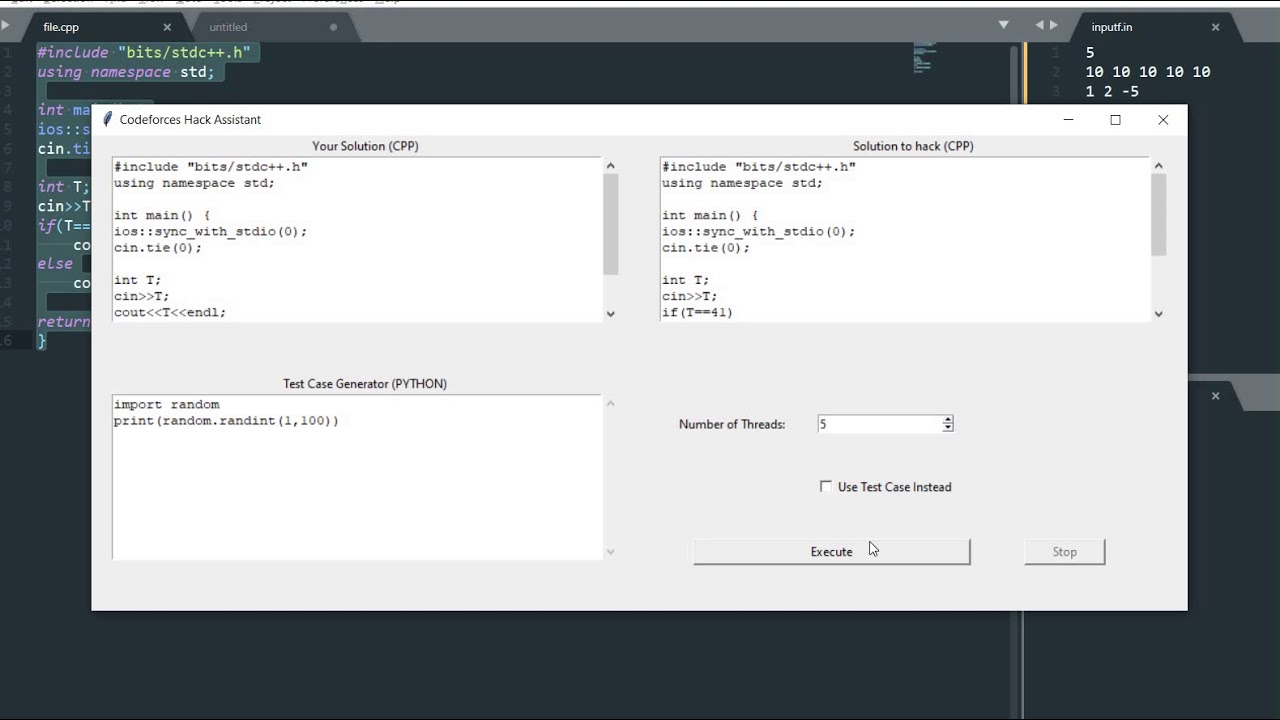Click unsaved dot on untitled tab

pyautogui.click(x=333, y=27)
